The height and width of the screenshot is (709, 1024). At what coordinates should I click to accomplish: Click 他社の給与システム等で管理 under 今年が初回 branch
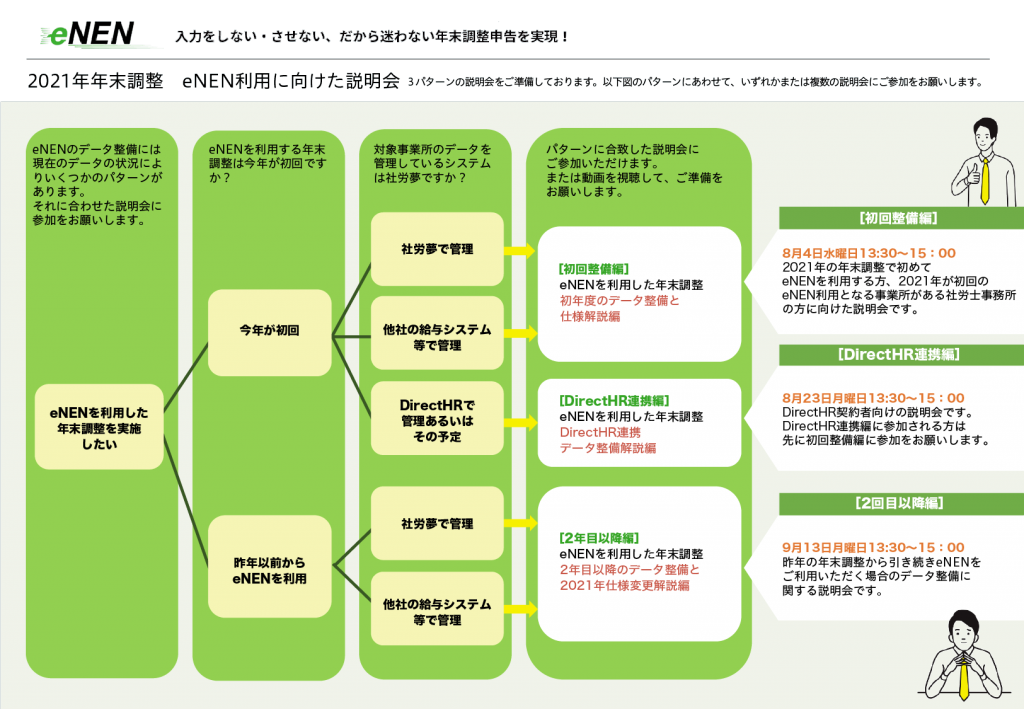pos(437,334)
